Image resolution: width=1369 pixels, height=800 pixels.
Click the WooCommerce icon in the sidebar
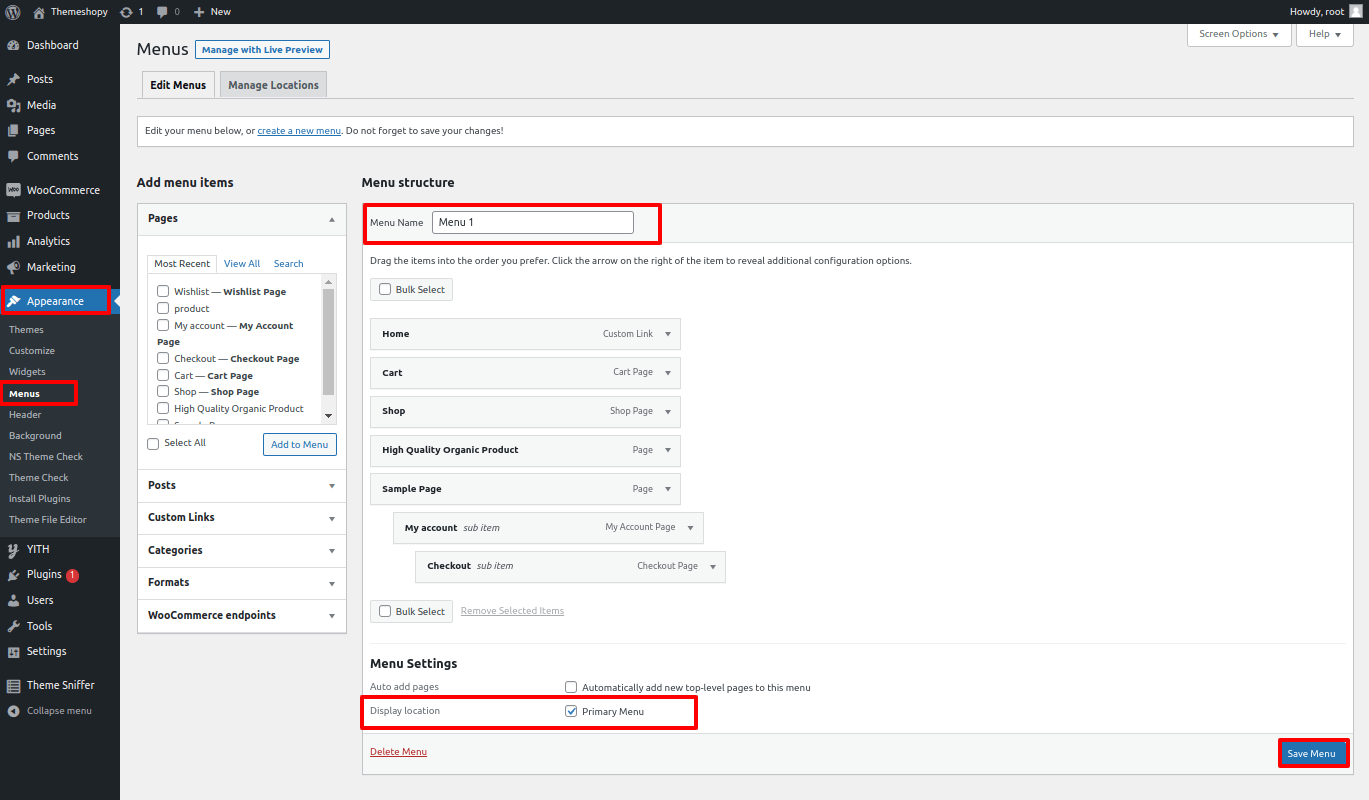pyautogui.click(x=13, y=190)
